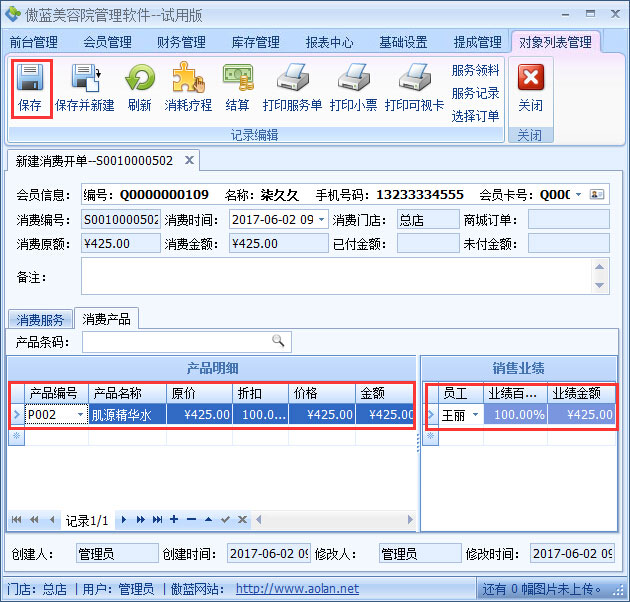Screen dimensions: 630x602
Task: Click the add record plus button in navigator
Action: [174, 520]
